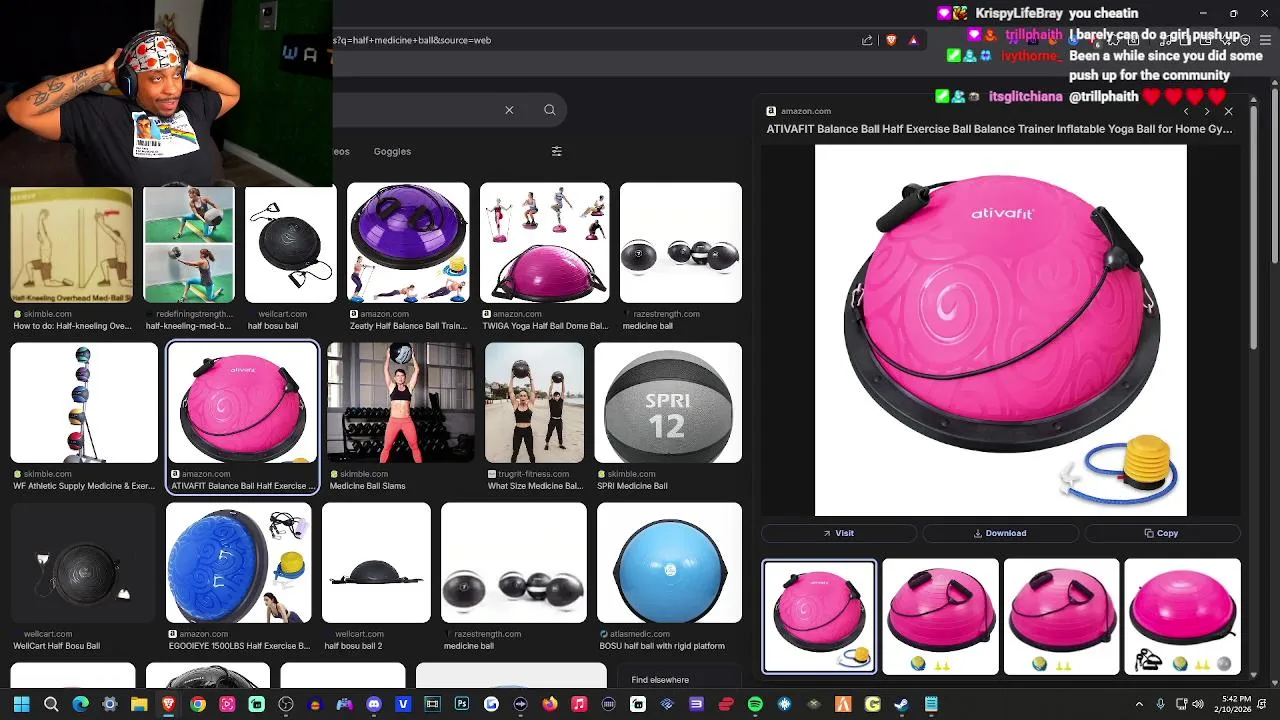Viewport: 1280px width, 720px height.
Task: Click the share page icon in address bar
Action: [867, 40]
